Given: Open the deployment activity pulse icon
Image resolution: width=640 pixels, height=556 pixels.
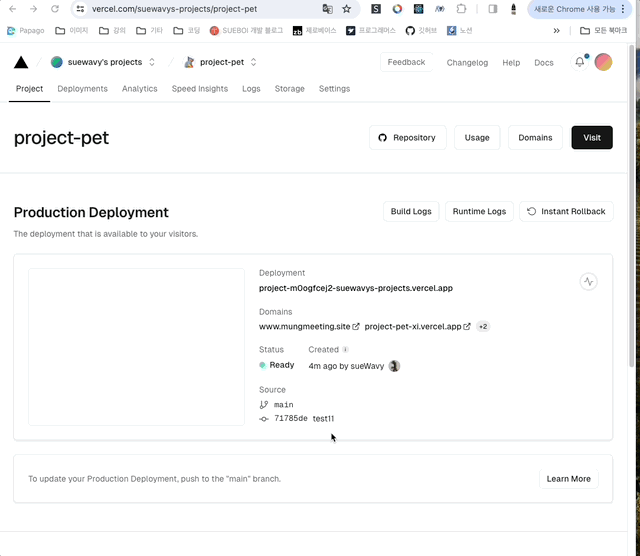Looking at the screenshot, I should click(588, 281).
